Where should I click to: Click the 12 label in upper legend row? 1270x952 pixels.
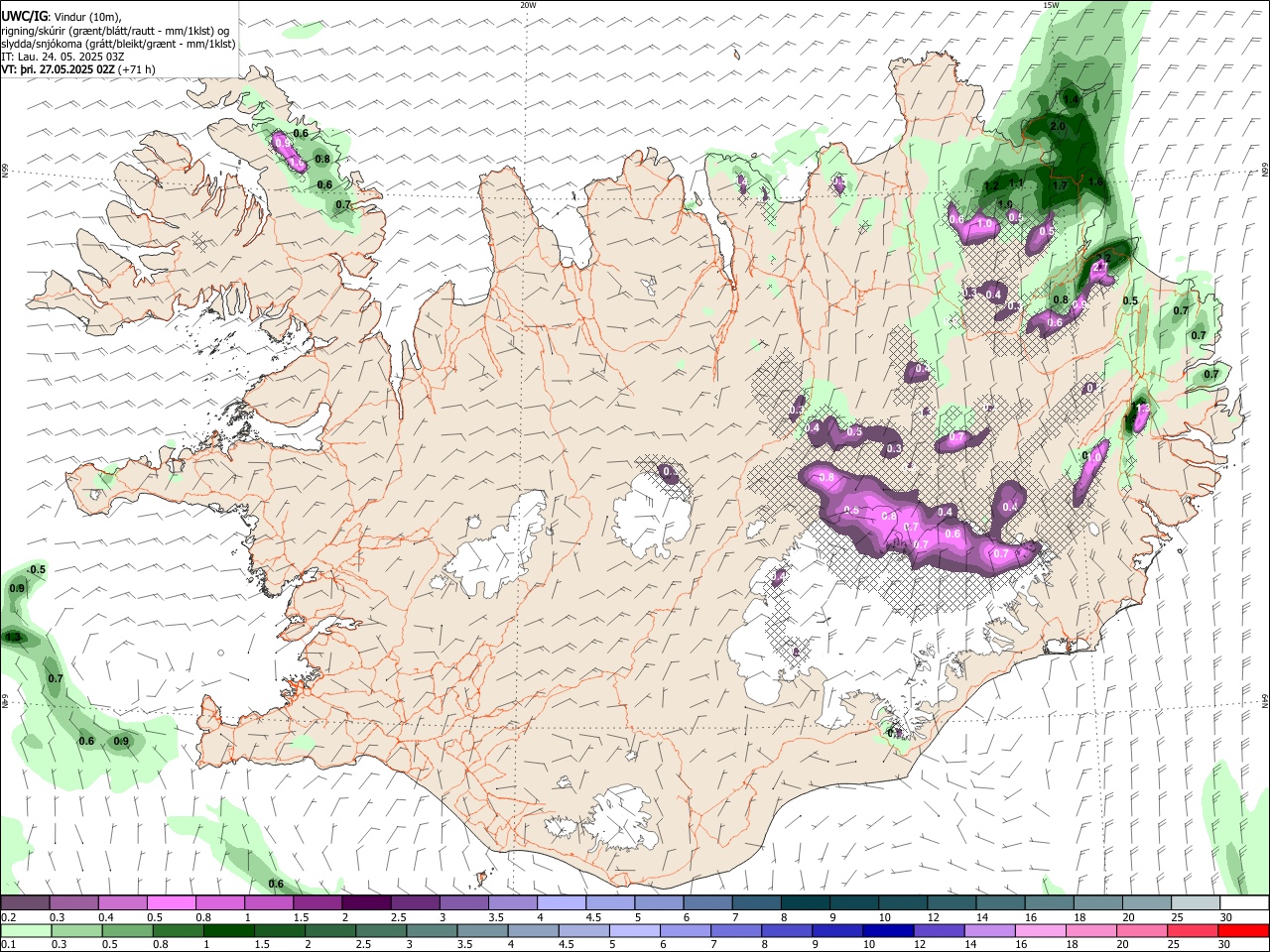click(933, 918)
